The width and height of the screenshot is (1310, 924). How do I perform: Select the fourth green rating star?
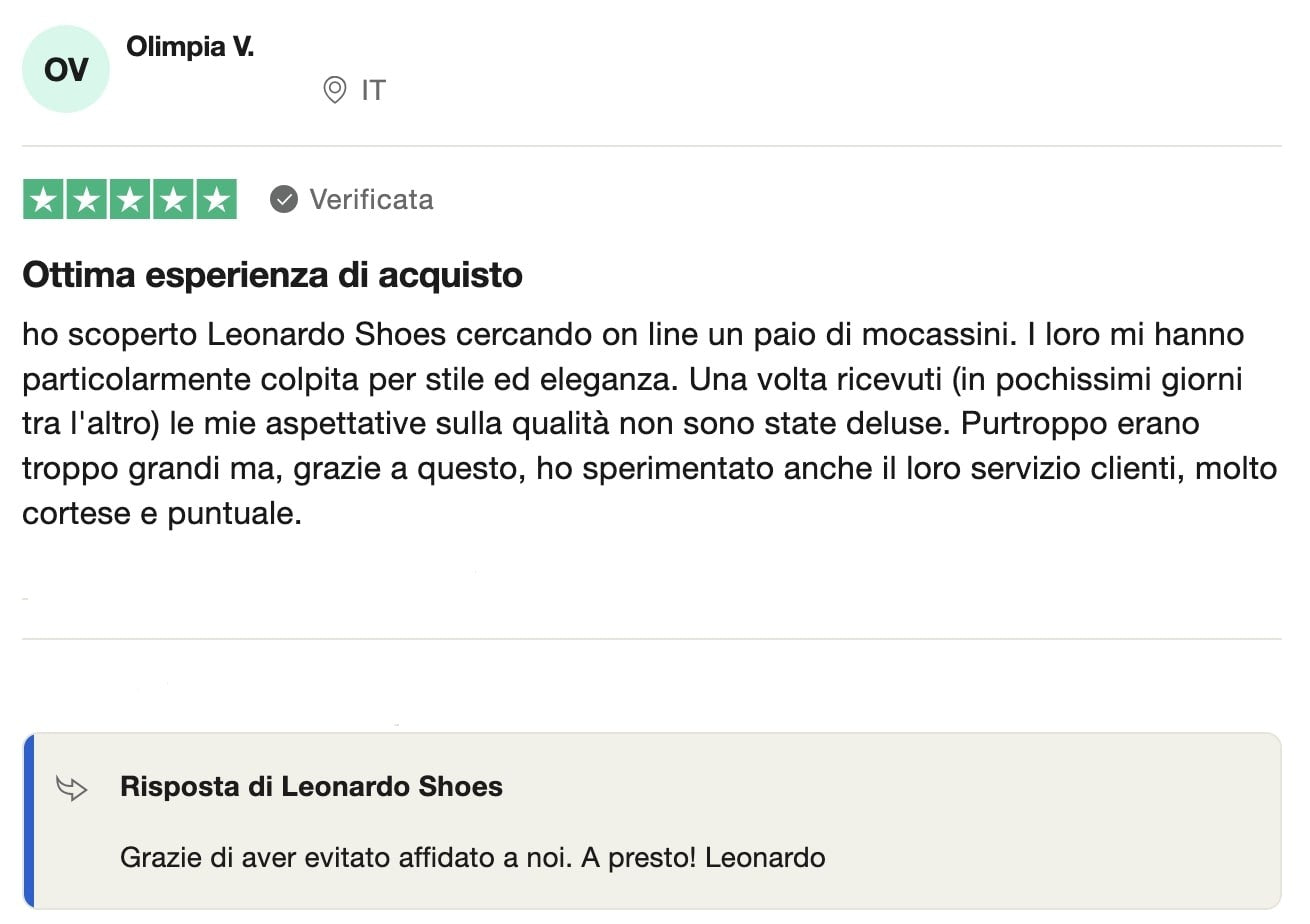click(173, 199)
